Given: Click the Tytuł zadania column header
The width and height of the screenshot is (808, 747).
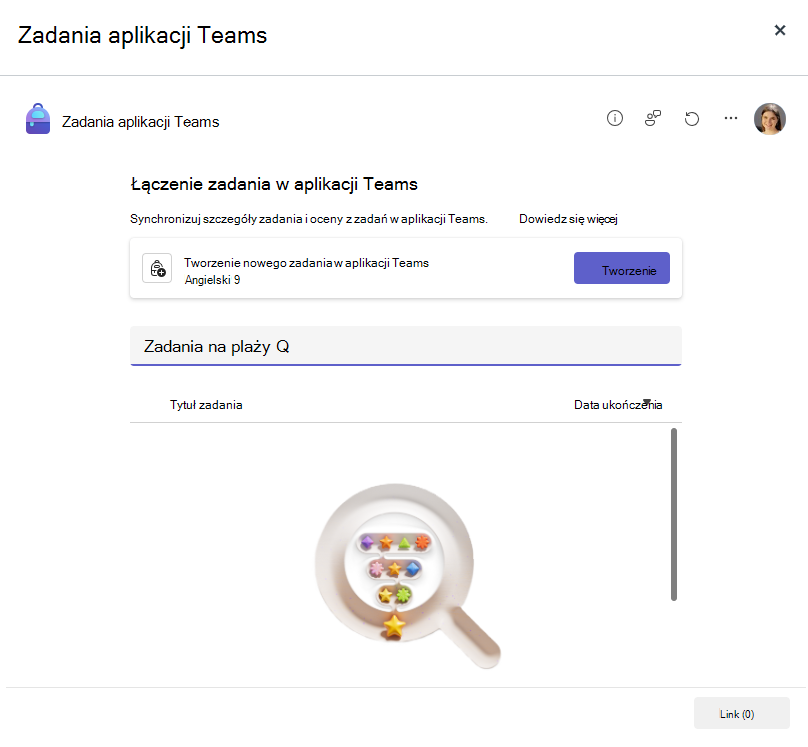Looking at the screenshot, I should (x=206, y=405).
